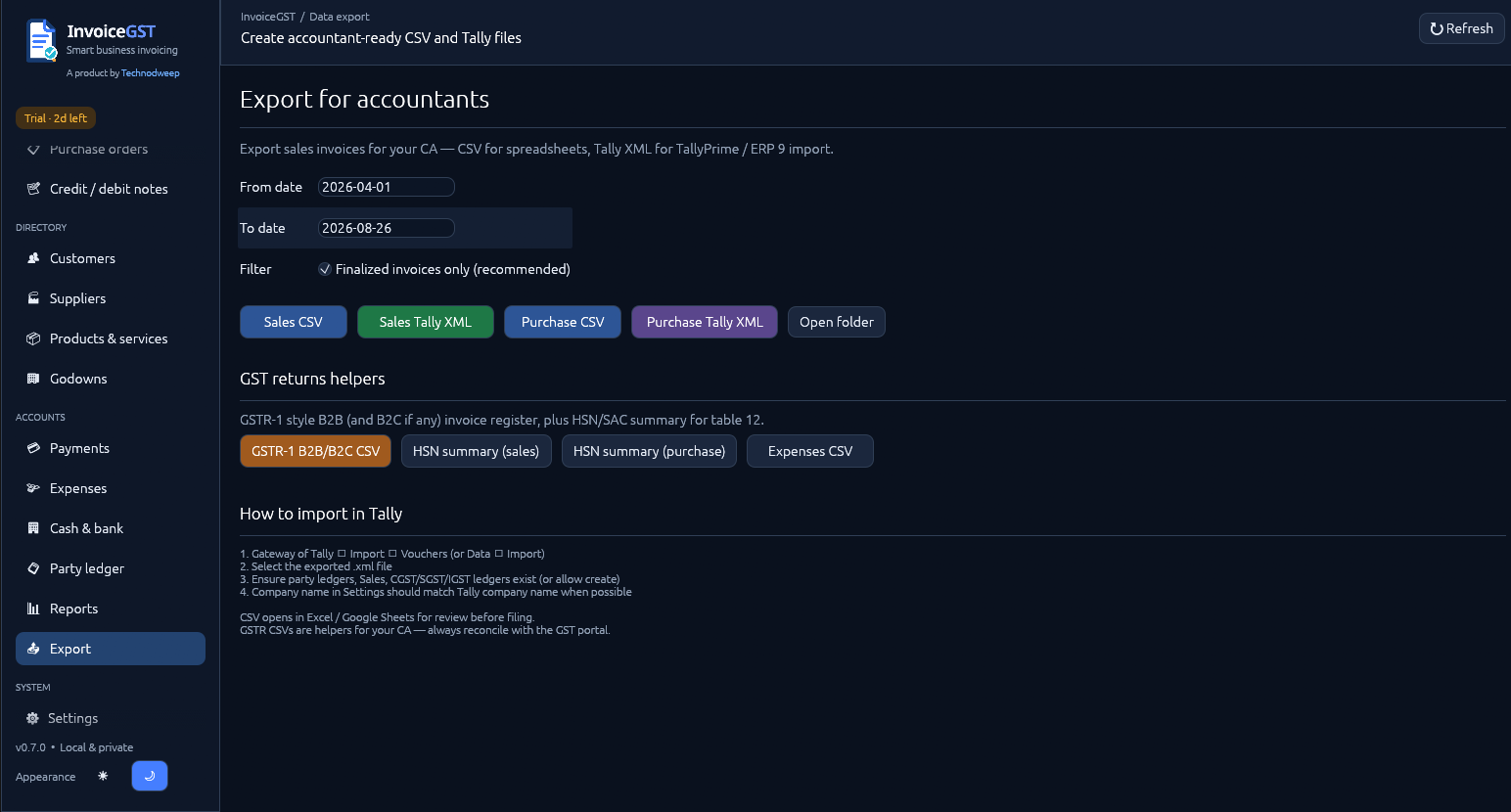Click the Trial 2d left badge

click(56, 118)
